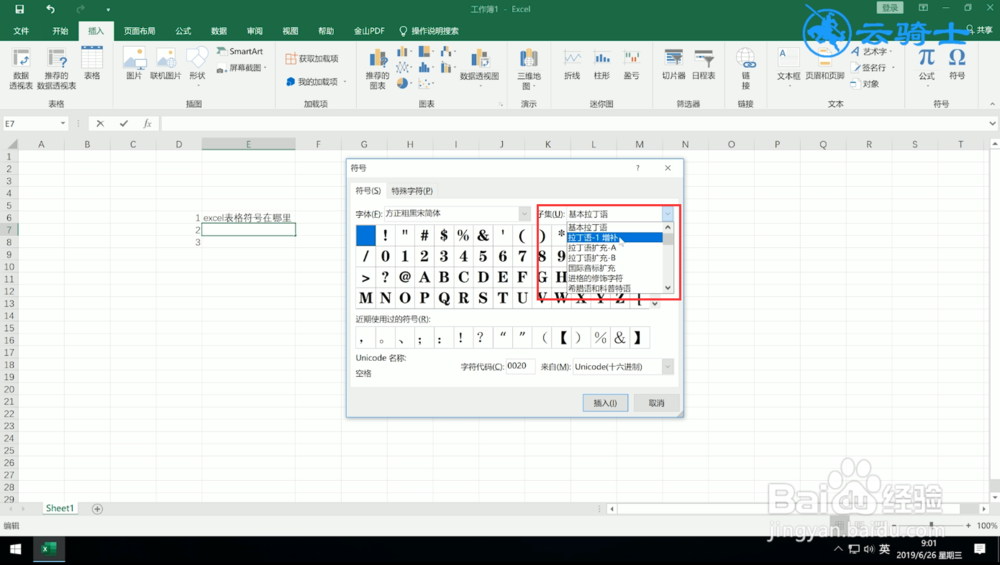This screenshot has height=565, width=1000.
Task: Expand the Name Box dropdown
Action: pyautogui.click(x=62, y=124)
